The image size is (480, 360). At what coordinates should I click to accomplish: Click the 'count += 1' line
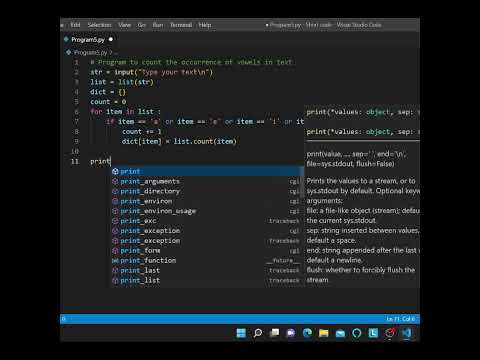coord(142,132)
